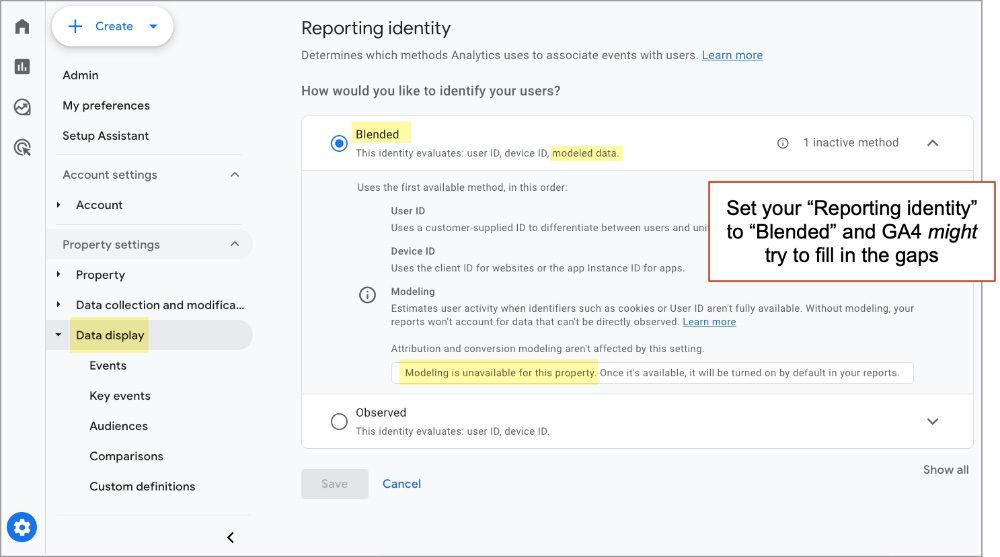Click the 'Property settings' label
The height and width of the screenshot is (557, 1000).
111,244
